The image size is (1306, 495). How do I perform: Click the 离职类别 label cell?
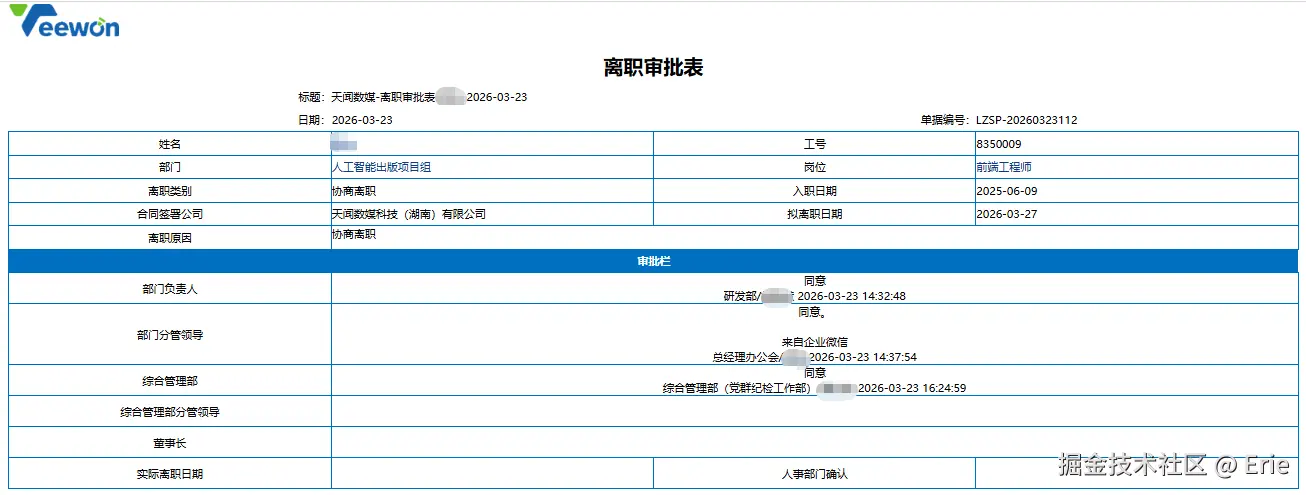pyautogui.click(x=170, y=191)
